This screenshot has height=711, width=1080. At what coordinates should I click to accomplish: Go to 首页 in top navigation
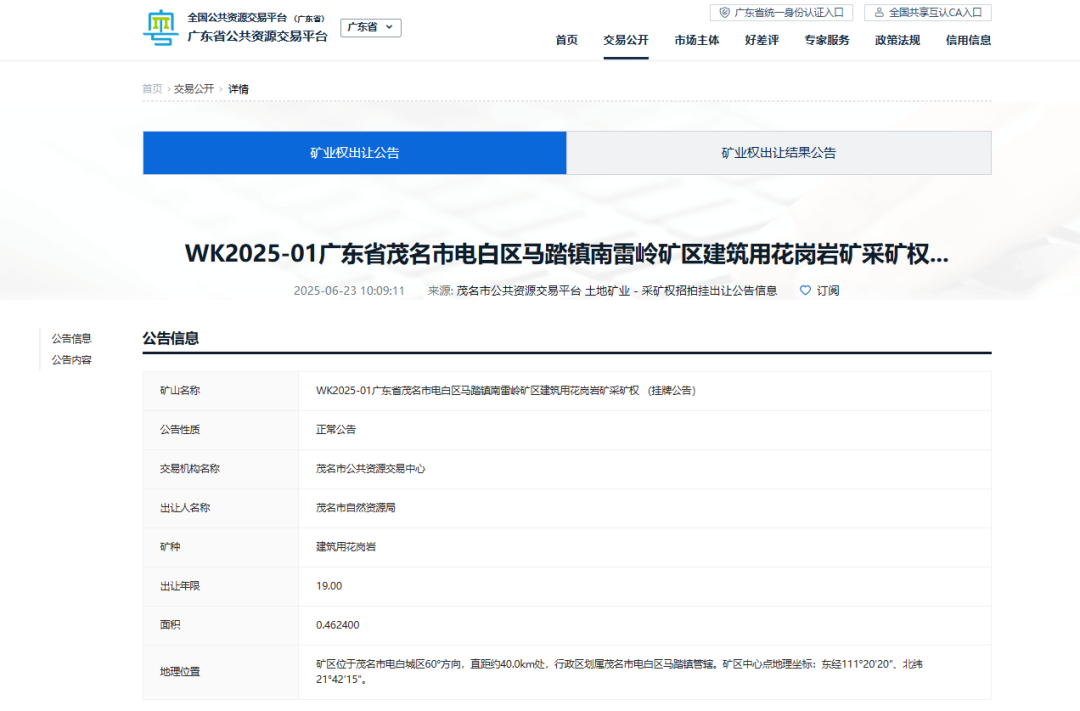click(x=566, y=40)
